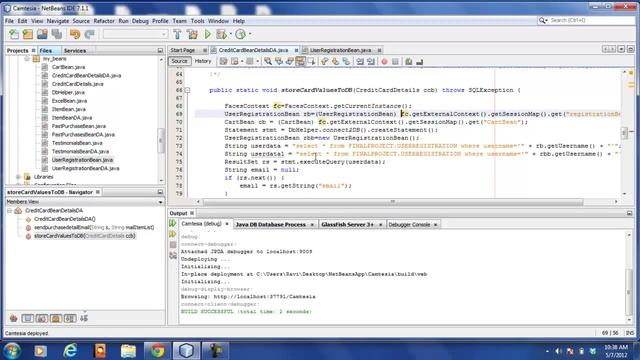Click the Comment editor toolbar icon
The width and height of the screenshot is (640, 360).
[409, 62]
